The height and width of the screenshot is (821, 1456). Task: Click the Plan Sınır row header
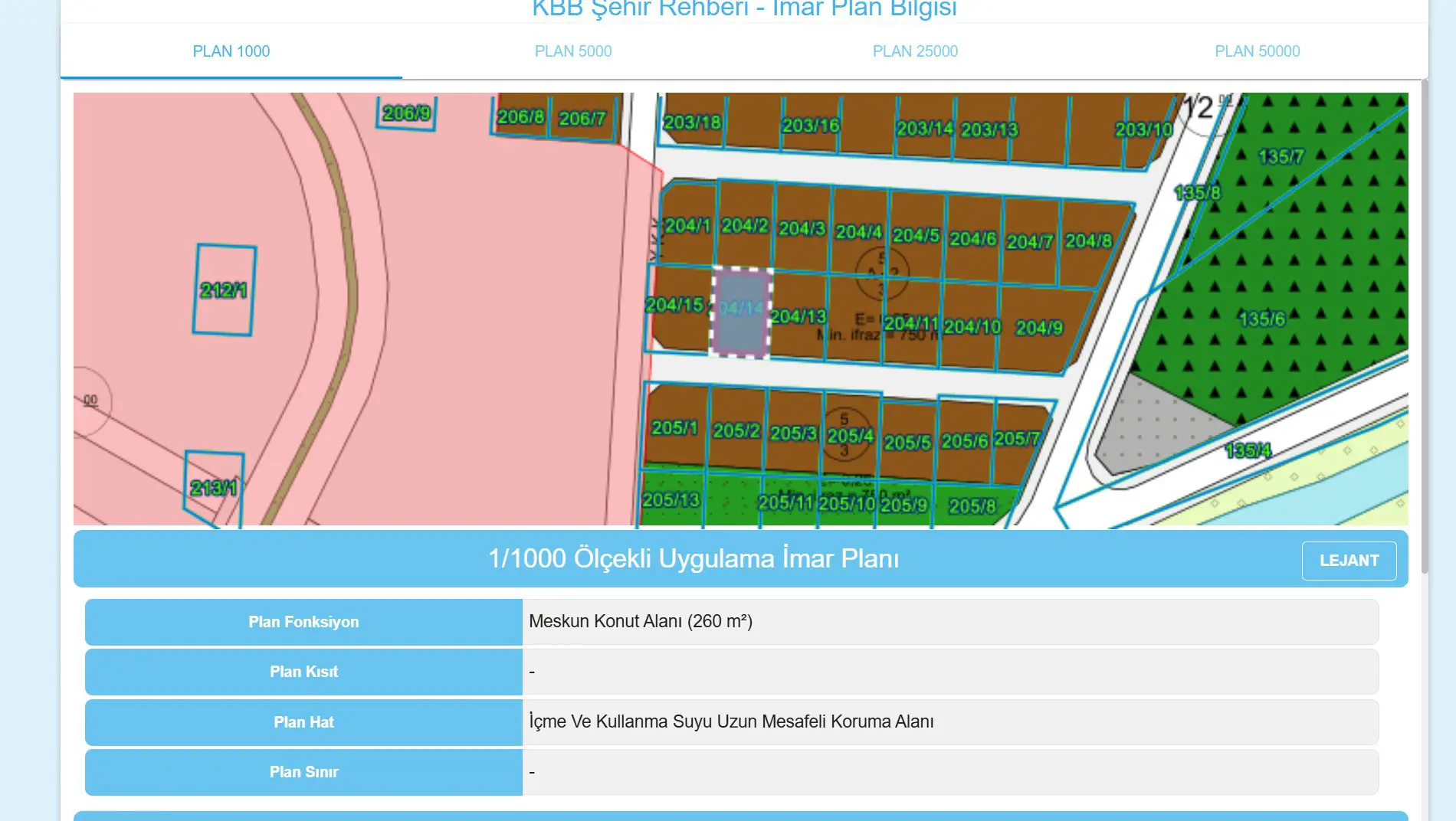303,772
